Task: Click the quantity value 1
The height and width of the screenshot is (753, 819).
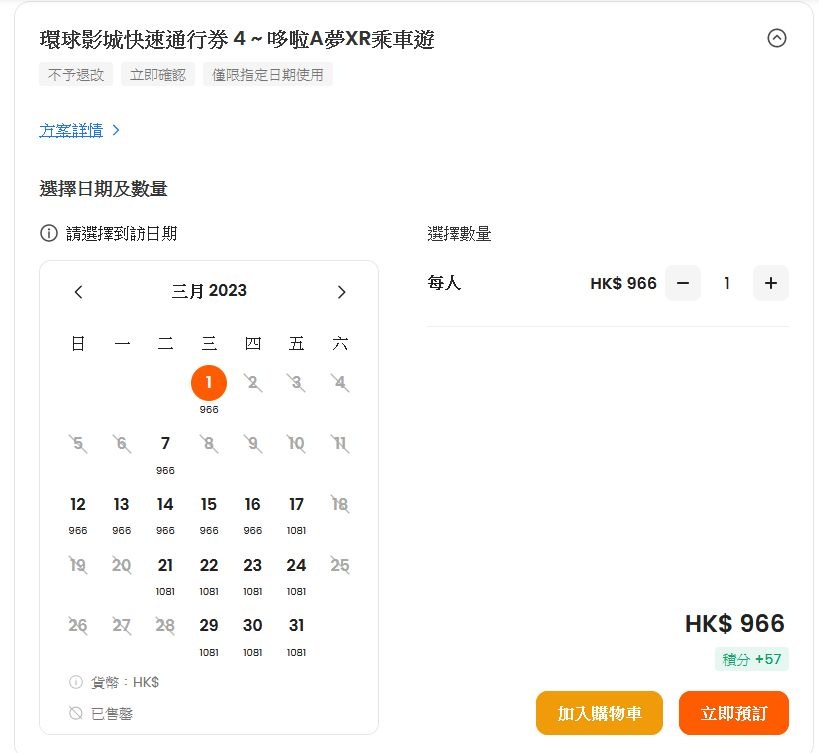Action: [727, 283]
